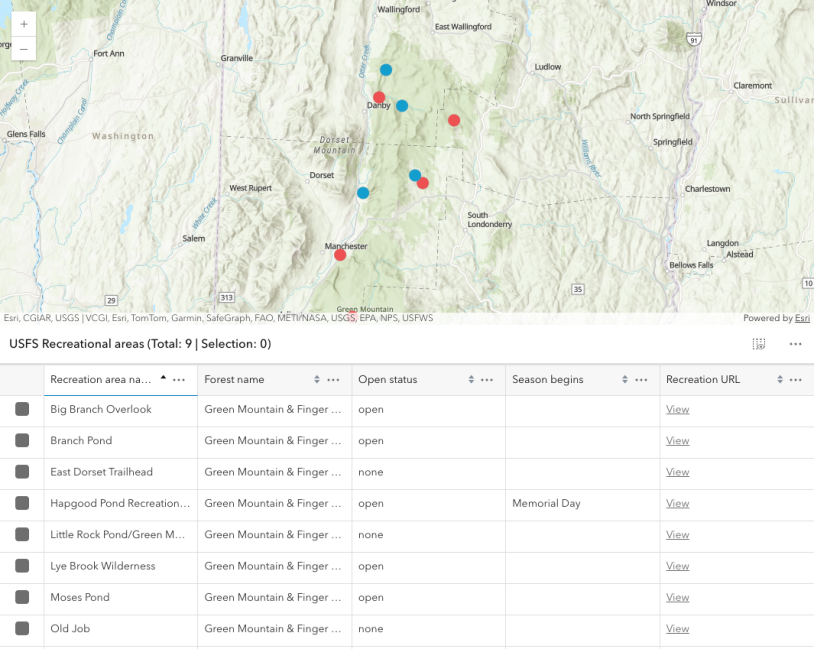Check the row checkbox for Big Branch Overlook
Viewport: 814px width, 649px height.
tap(22, 409)
